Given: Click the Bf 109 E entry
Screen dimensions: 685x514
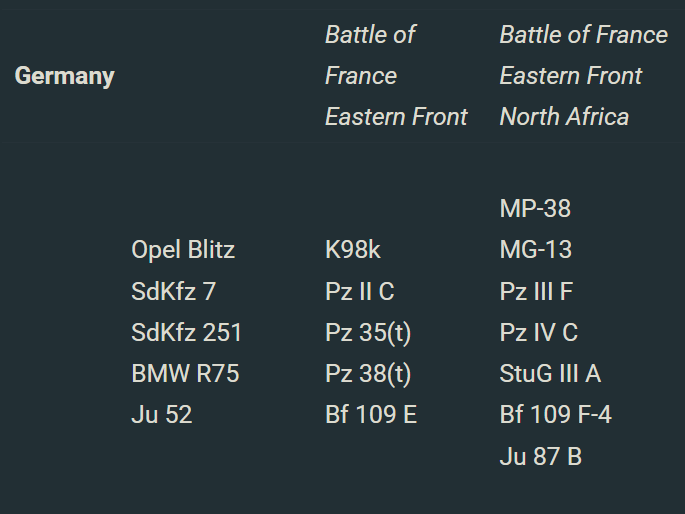Looking at the screenshot, I should pyautogui.click(x=371, y=415).
